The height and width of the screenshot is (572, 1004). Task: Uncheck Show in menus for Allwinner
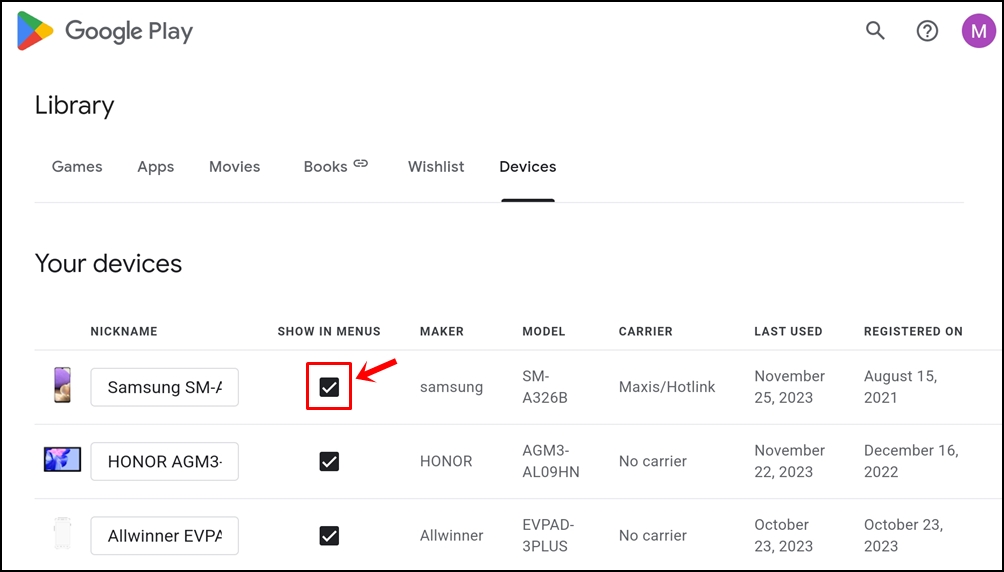[329, 535]
